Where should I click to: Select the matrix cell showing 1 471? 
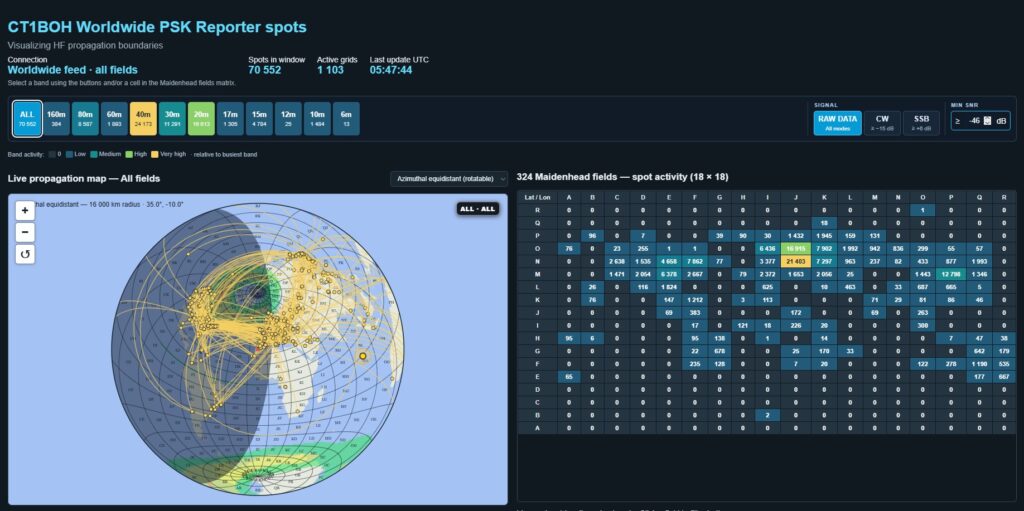tap(616, 274)
